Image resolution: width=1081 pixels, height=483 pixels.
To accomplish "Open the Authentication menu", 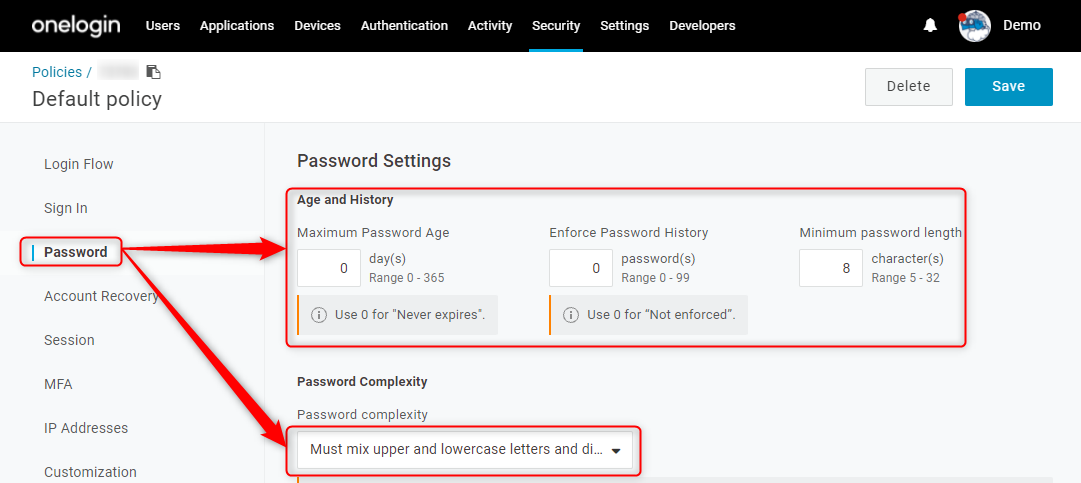I will (x=404, y=26).
